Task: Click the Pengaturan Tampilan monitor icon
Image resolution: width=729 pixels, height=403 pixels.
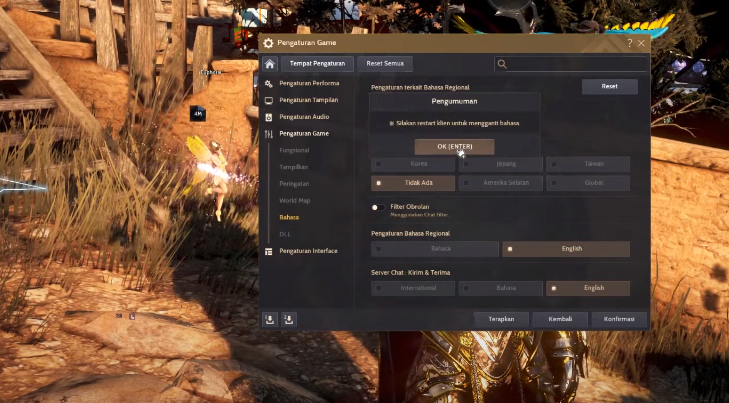Action: pyautogui.click(x=269, y=100)
